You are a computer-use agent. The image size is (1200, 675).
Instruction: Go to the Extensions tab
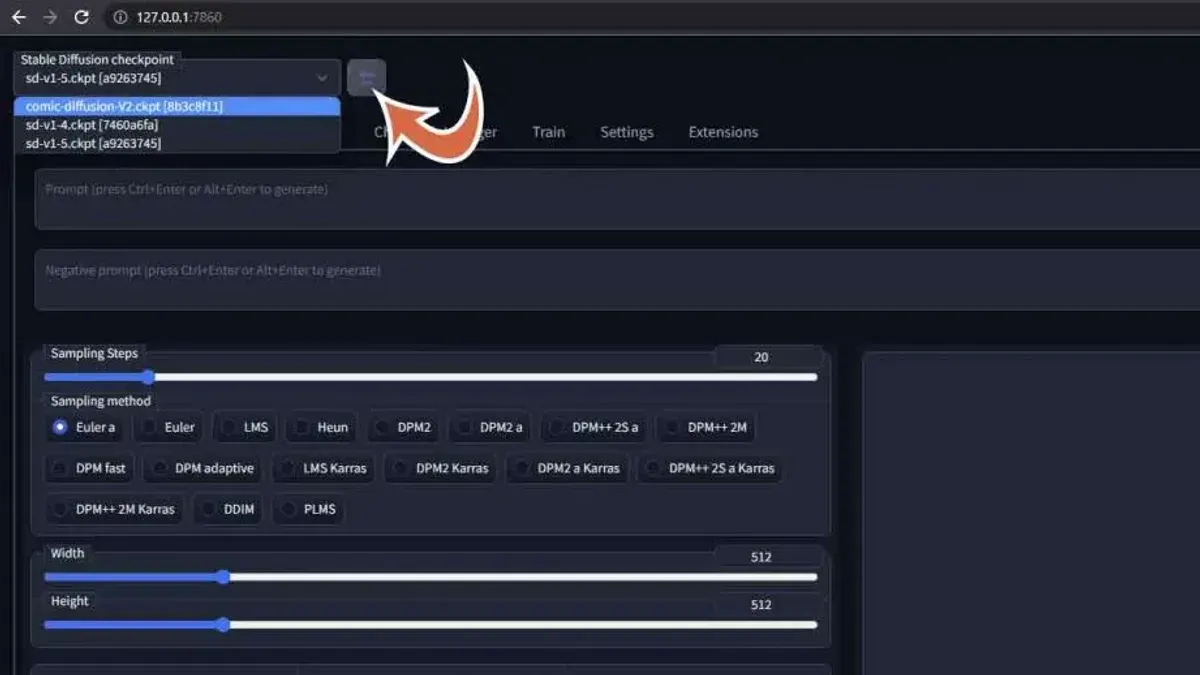pyautogui.click(x=723, y=132)
